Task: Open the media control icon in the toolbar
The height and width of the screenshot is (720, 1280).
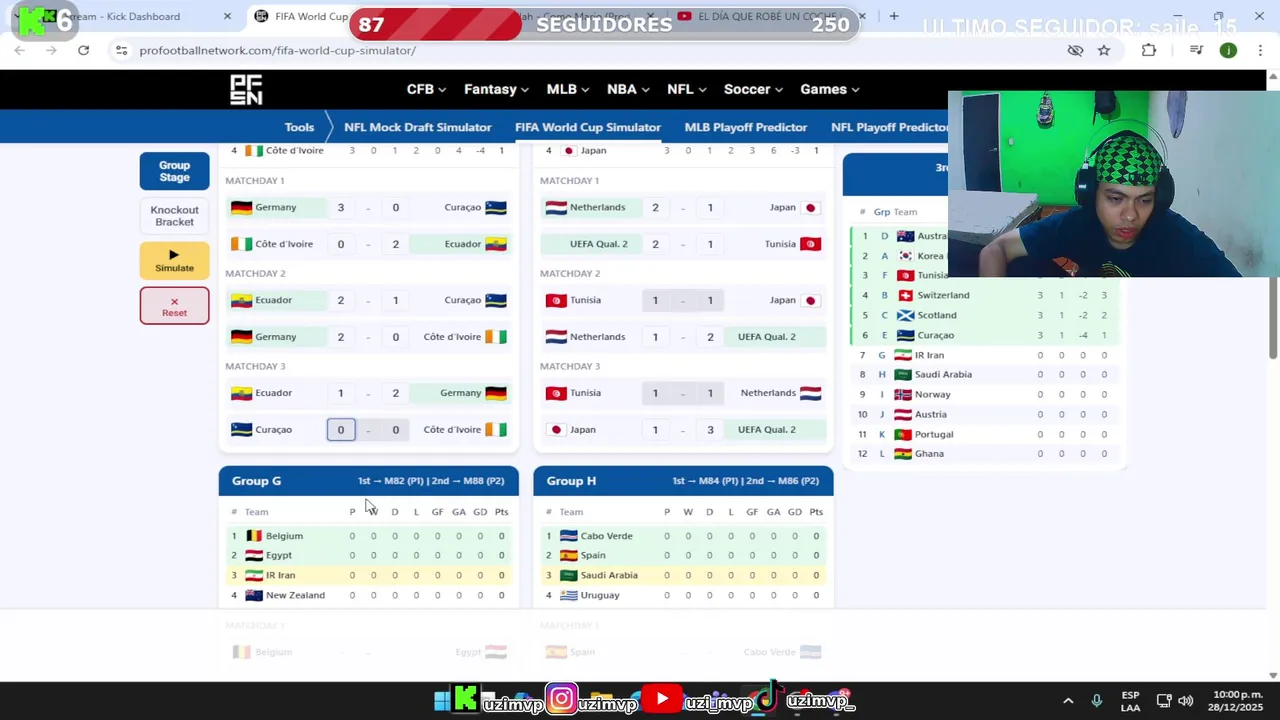Action: (x=1196, y=50)
